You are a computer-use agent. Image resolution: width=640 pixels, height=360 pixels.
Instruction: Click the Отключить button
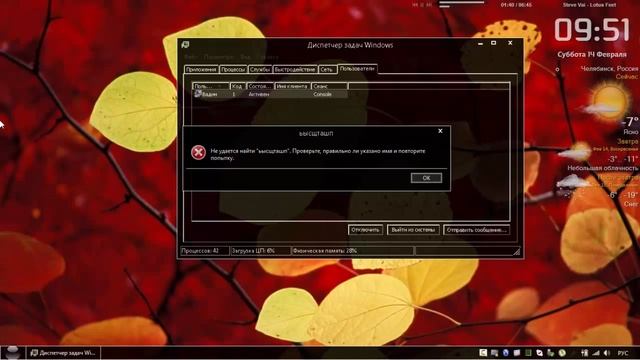365,230
